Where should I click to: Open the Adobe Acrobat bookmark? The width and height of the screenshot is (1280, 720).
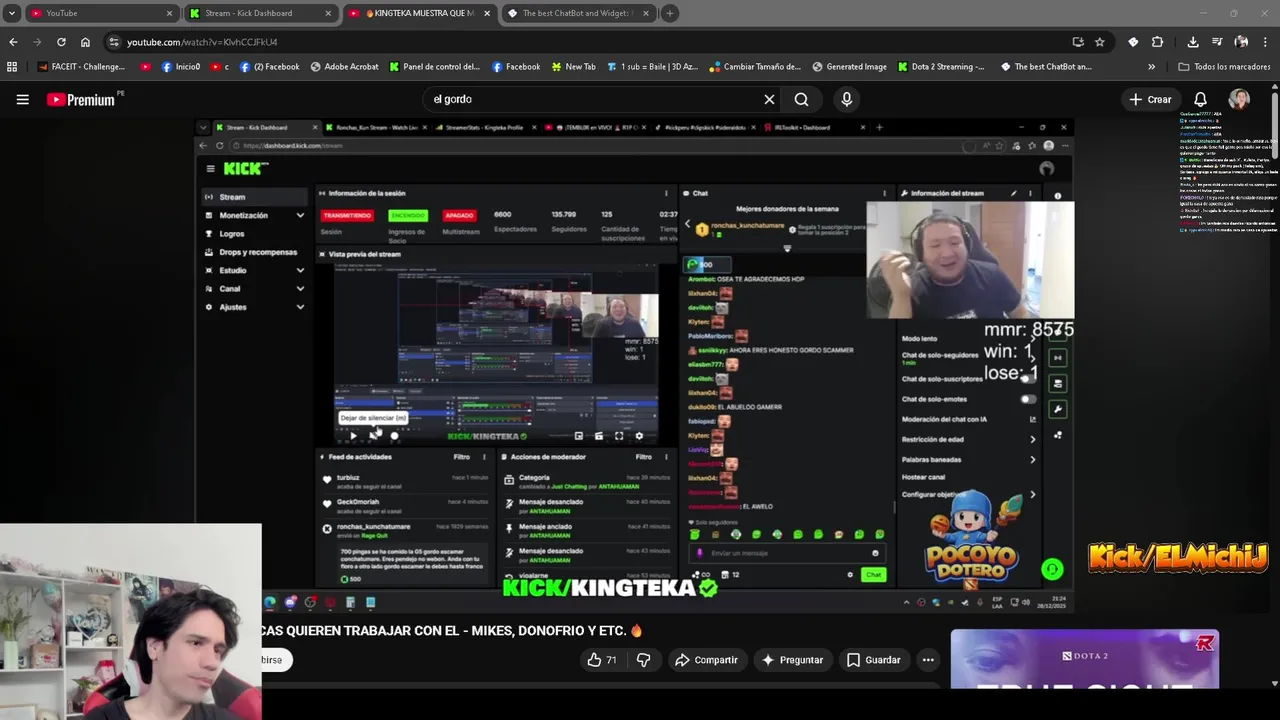344,67
